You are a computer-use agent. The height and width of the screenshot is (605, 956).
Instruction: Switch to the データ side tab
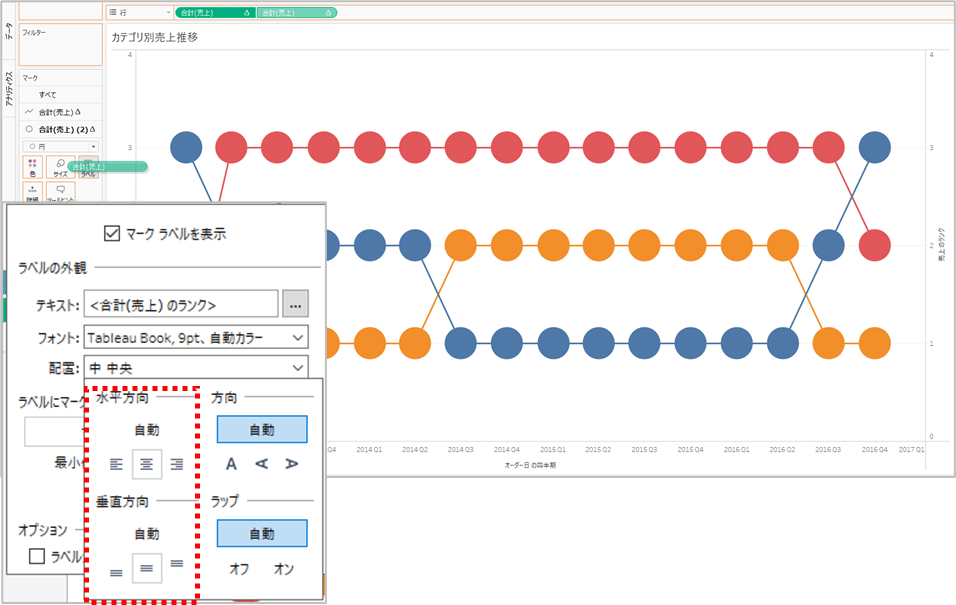tap(9, 32)
